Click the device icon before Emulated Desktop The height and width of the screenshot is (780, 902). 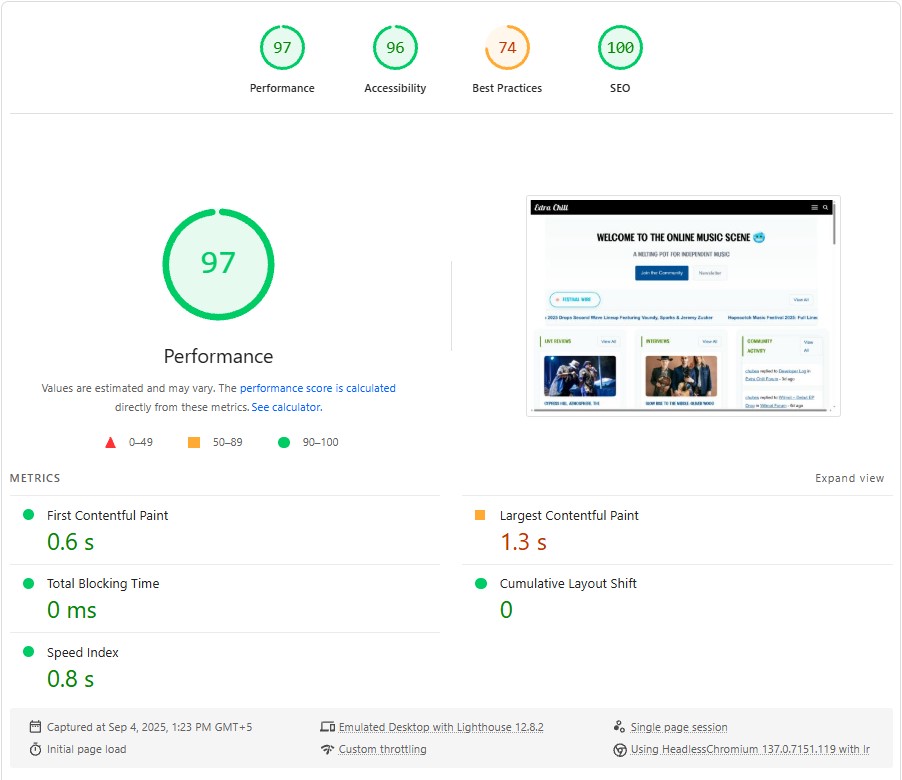328,727
